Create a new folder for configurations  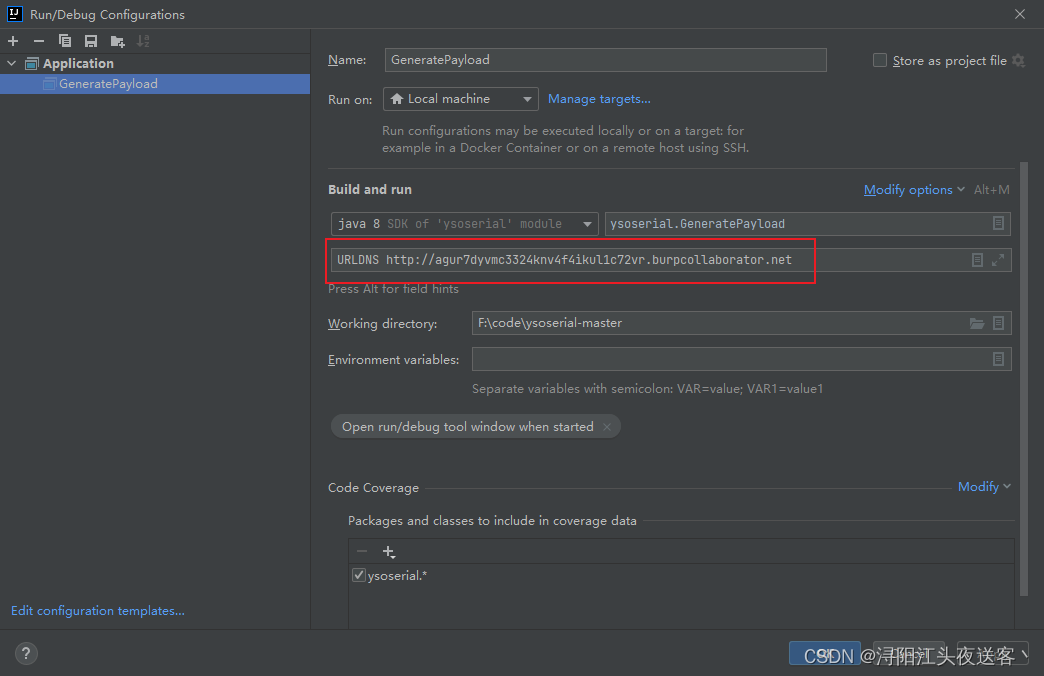118,41
